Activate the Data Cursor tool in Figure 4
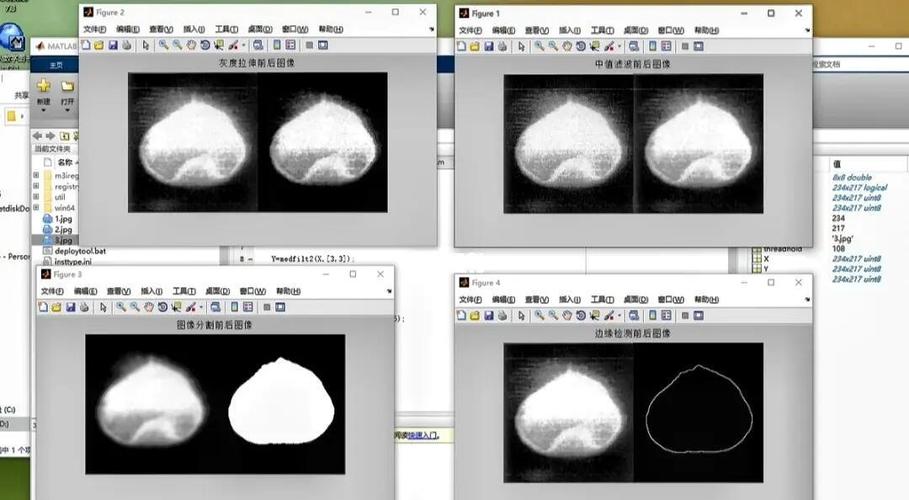Viewport: 909px width, 500px height. coord(593,314)
